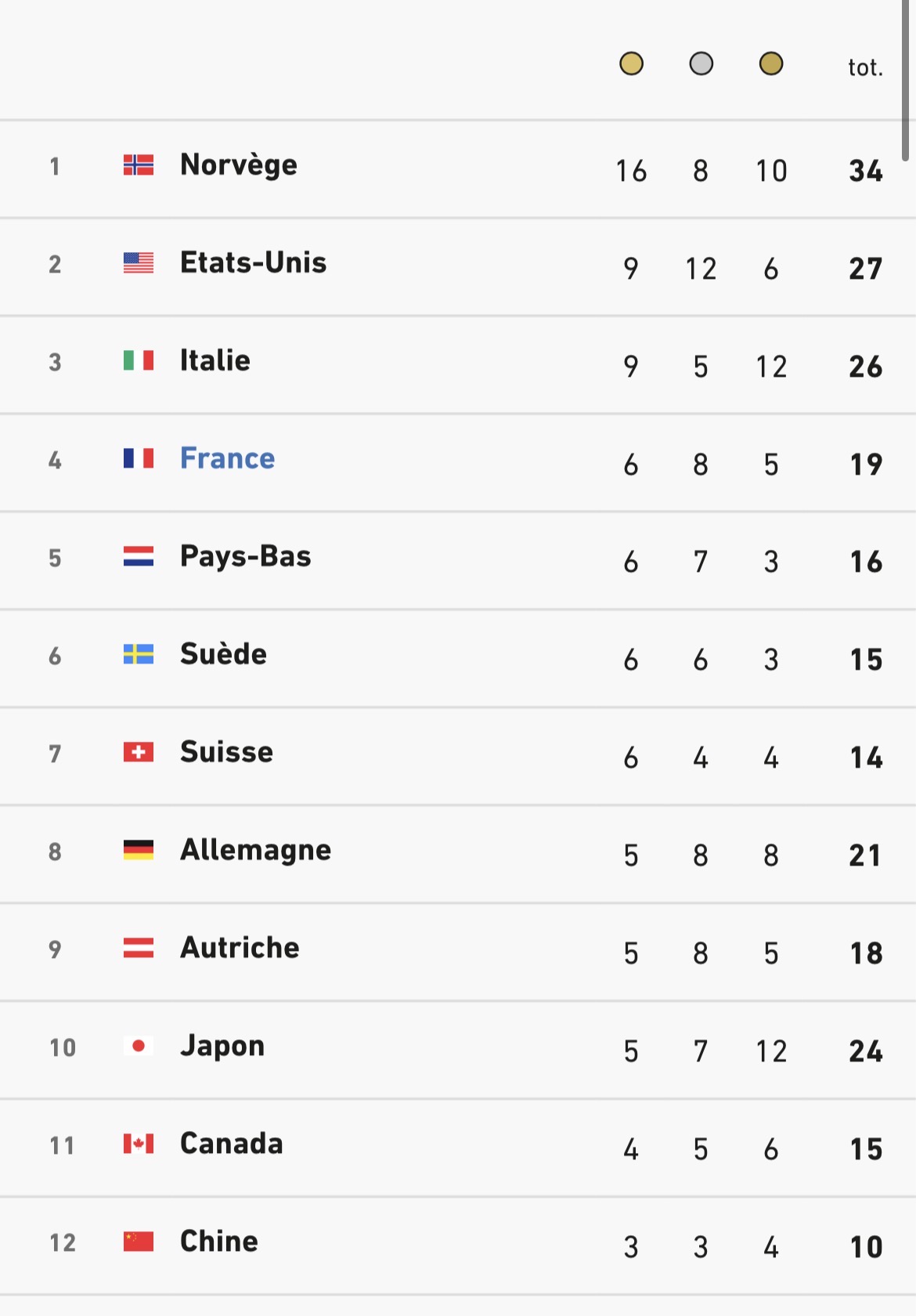Screen dimensions: 916x1316
Task: Open the Autriche team entry
Action: (240, 948)
